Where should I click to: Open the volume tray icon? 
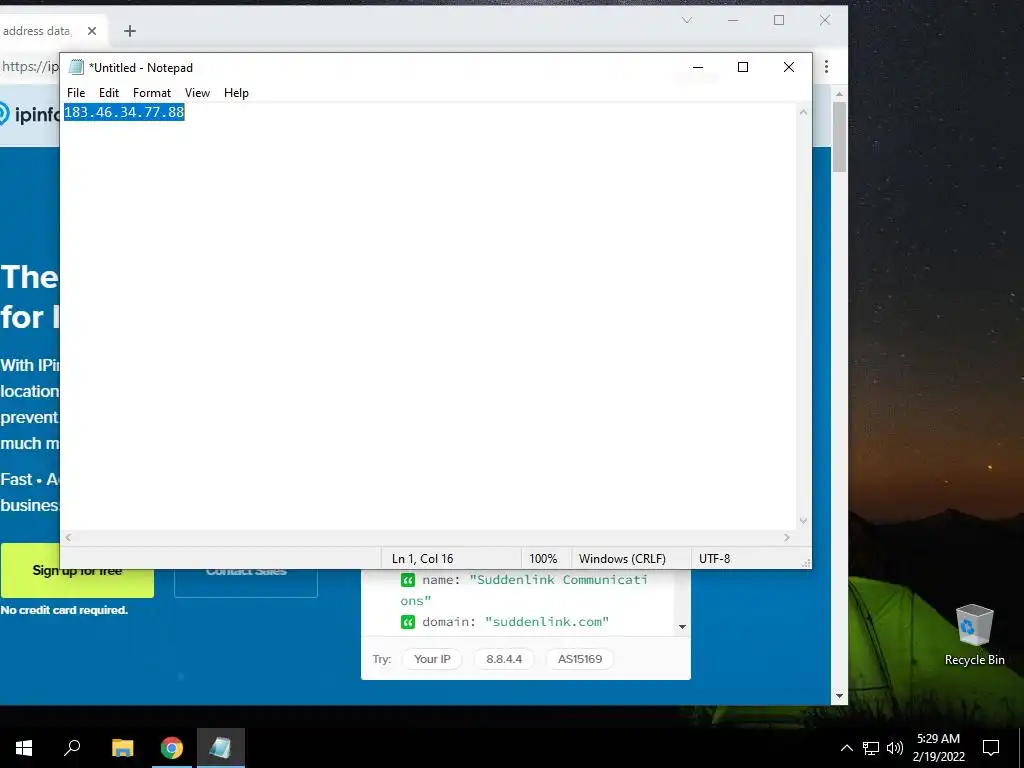pyautogui.click(x=895, y=748)
